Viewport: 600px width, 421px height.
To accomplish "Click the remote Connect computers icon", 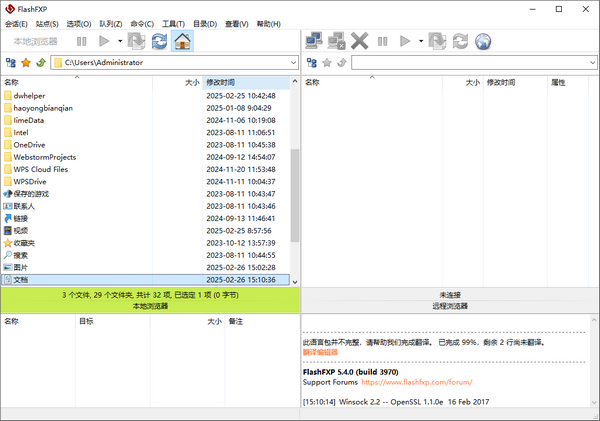I will pyautogui.click(x=314, y=41).
